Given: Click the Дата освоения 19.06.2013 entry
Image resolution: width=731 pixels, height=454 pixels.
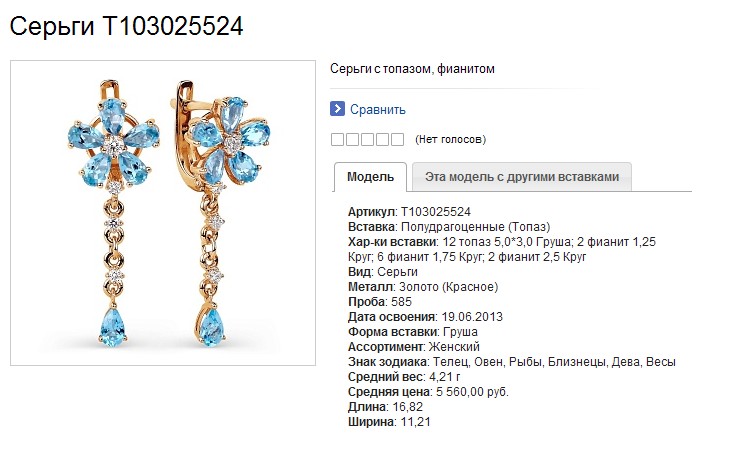Looking at the screenshot, I should click(425, 317).
